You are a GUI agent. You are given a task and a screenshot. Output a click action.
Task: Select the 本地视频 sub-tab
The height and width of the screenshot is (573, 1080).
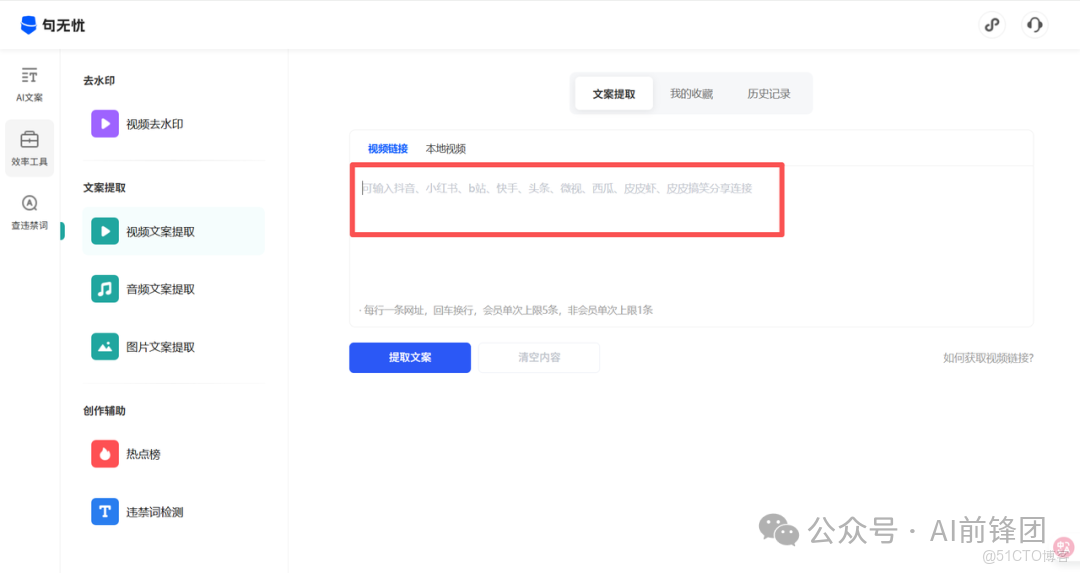pos(446,149)
